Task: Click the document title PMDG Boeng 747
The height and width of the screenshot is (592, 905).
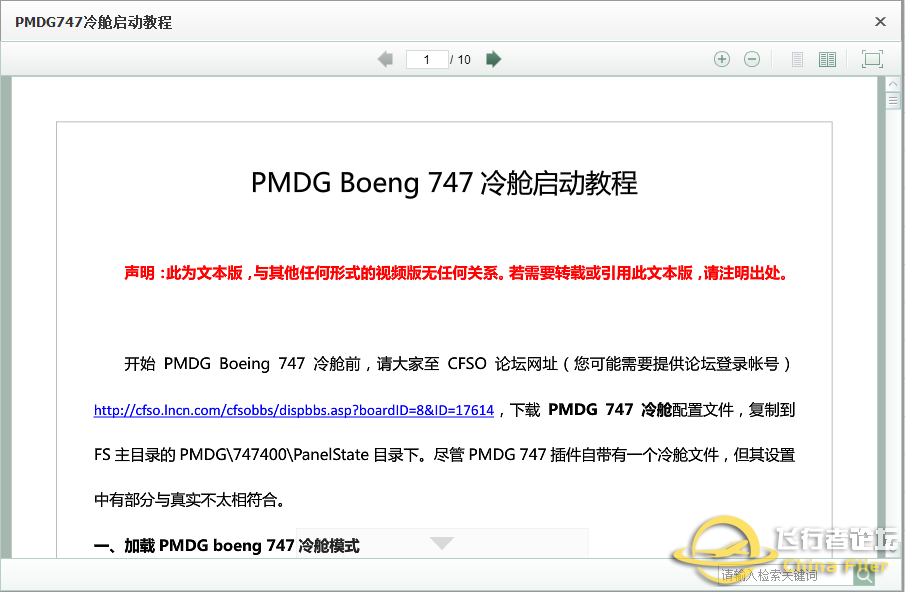Action: (x=444, y=183)
